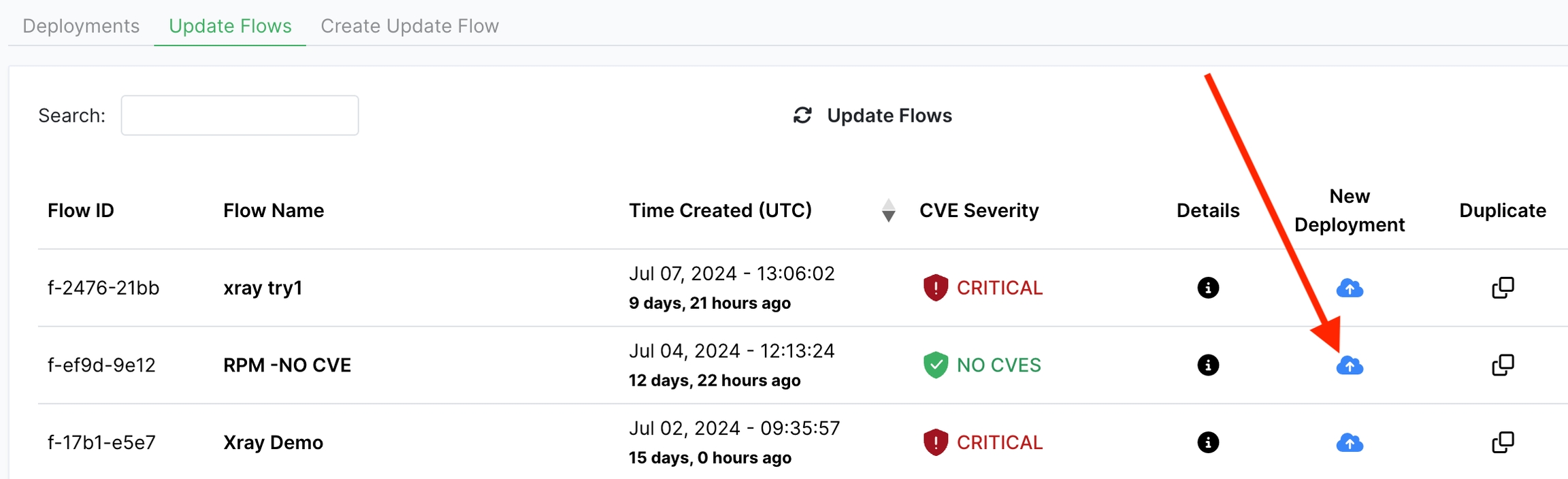1568x479 pixels.
Task: Click the CVE Severity column header
Action: pyautogui.click(x=979, y=211)
